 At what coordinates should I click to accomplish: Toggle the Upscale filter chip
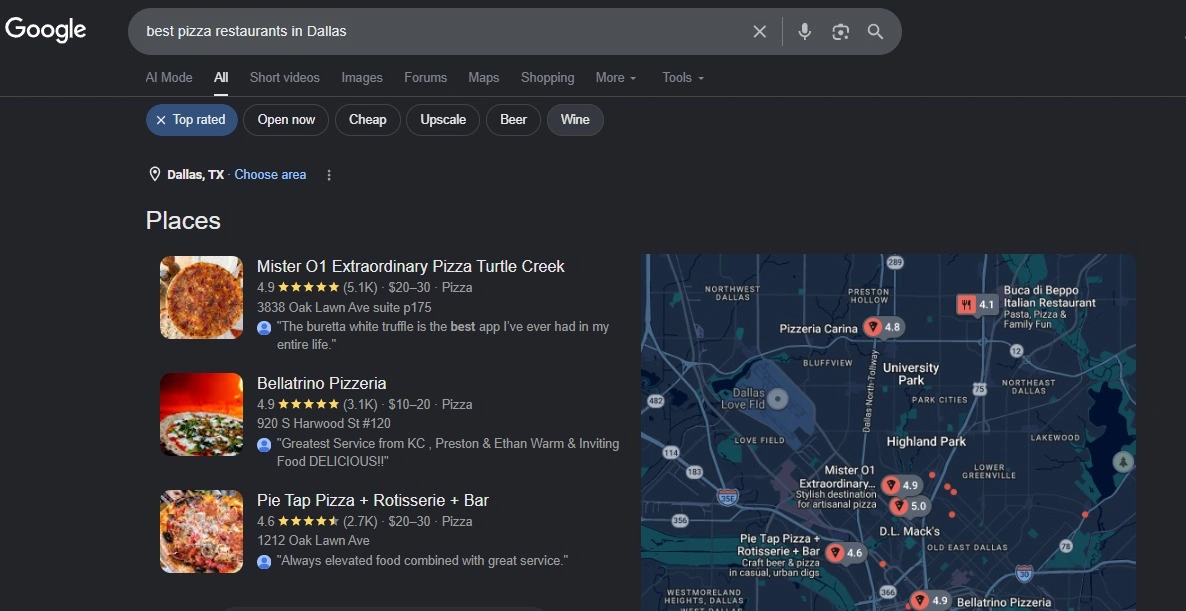[x=443, y=119]
